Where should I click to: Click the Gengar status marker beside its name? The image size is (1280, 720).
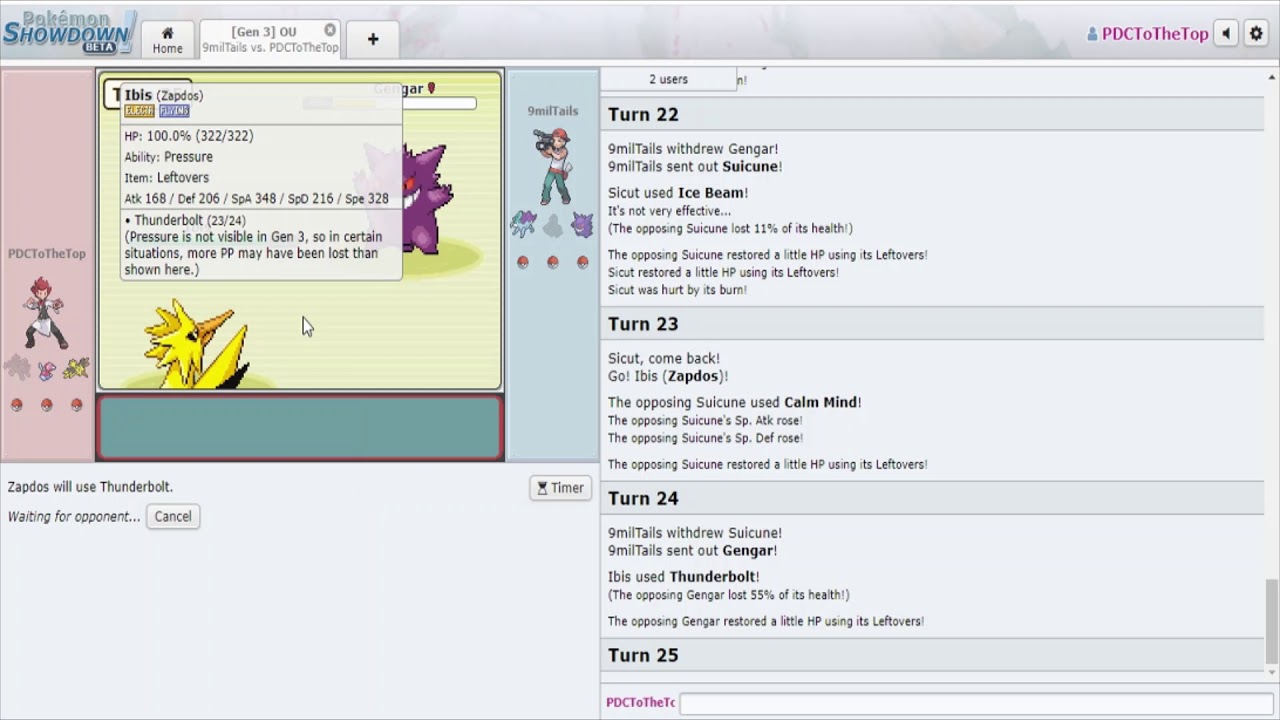(431, 89)
